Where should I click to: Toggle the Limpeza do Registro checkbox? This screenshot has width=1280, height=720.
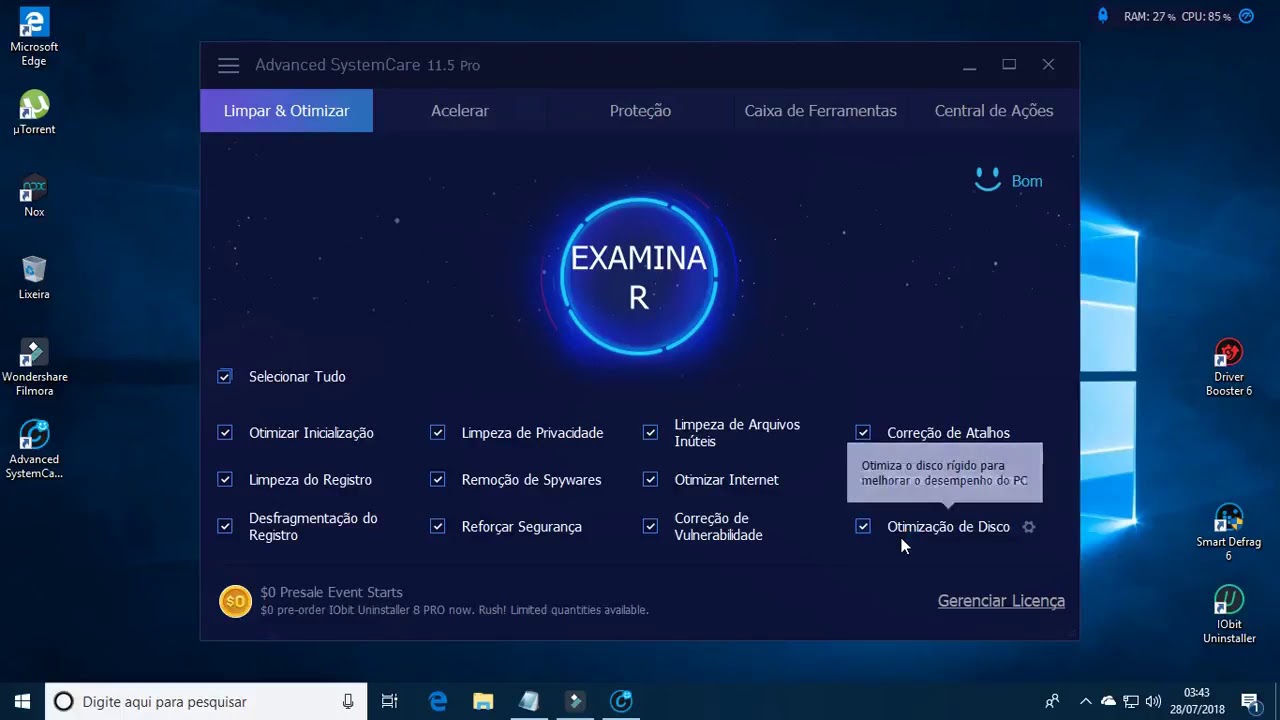click(225, 480)
